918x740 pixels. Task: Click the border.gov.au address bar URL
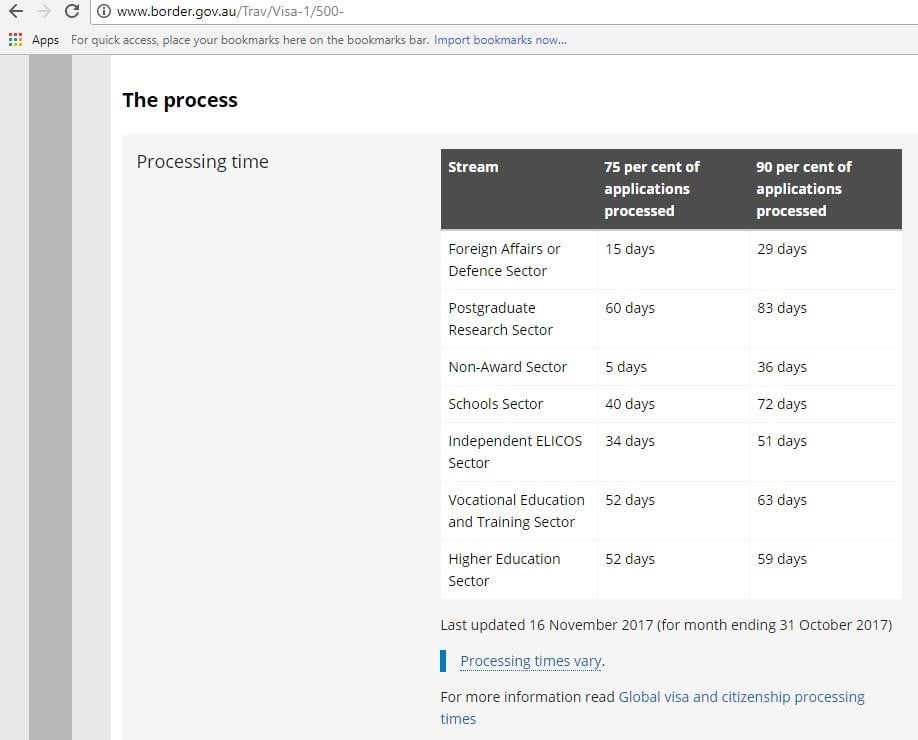230,11
